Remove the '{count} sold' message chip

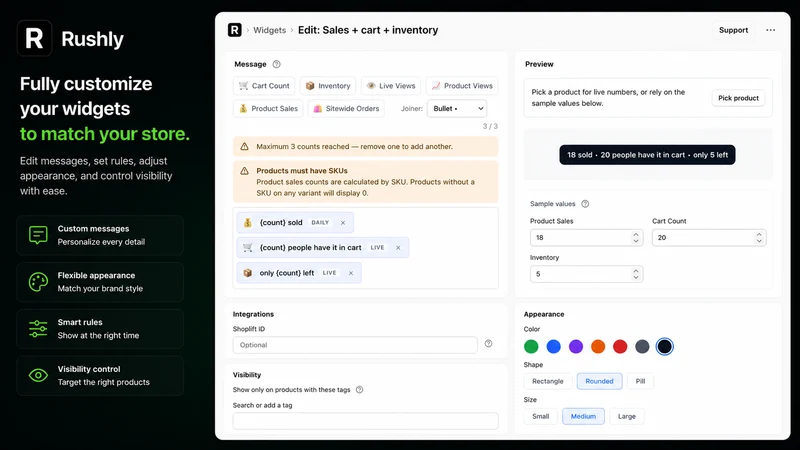(x=343, y=223)
